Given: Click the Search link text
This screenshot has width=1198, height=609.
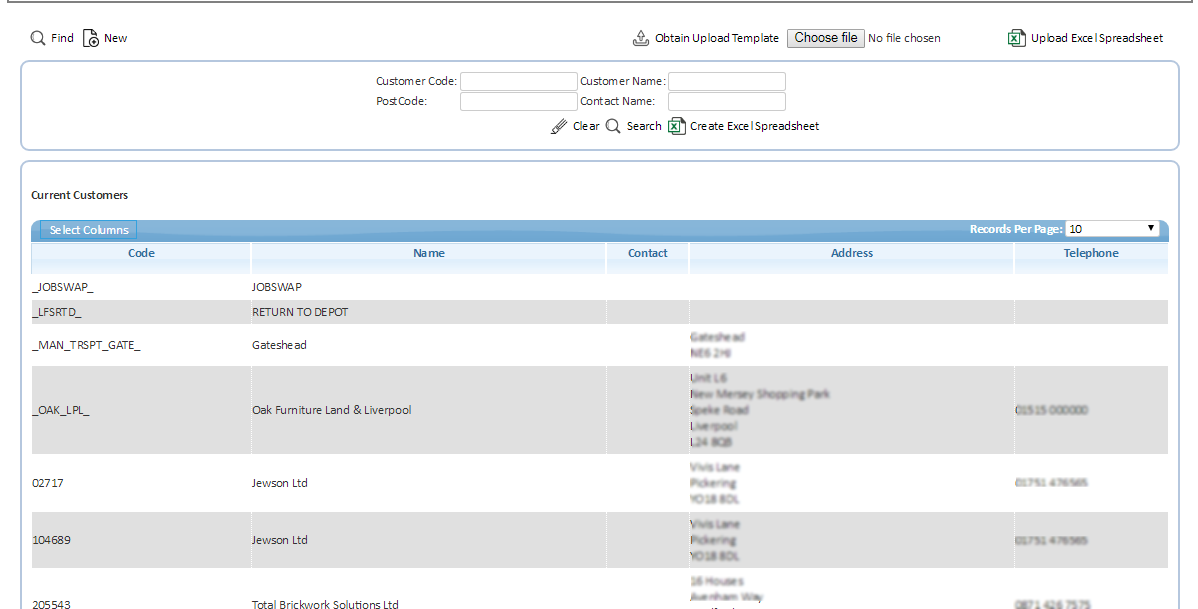Looking at the screenshot, I should [x=644, y=126].
